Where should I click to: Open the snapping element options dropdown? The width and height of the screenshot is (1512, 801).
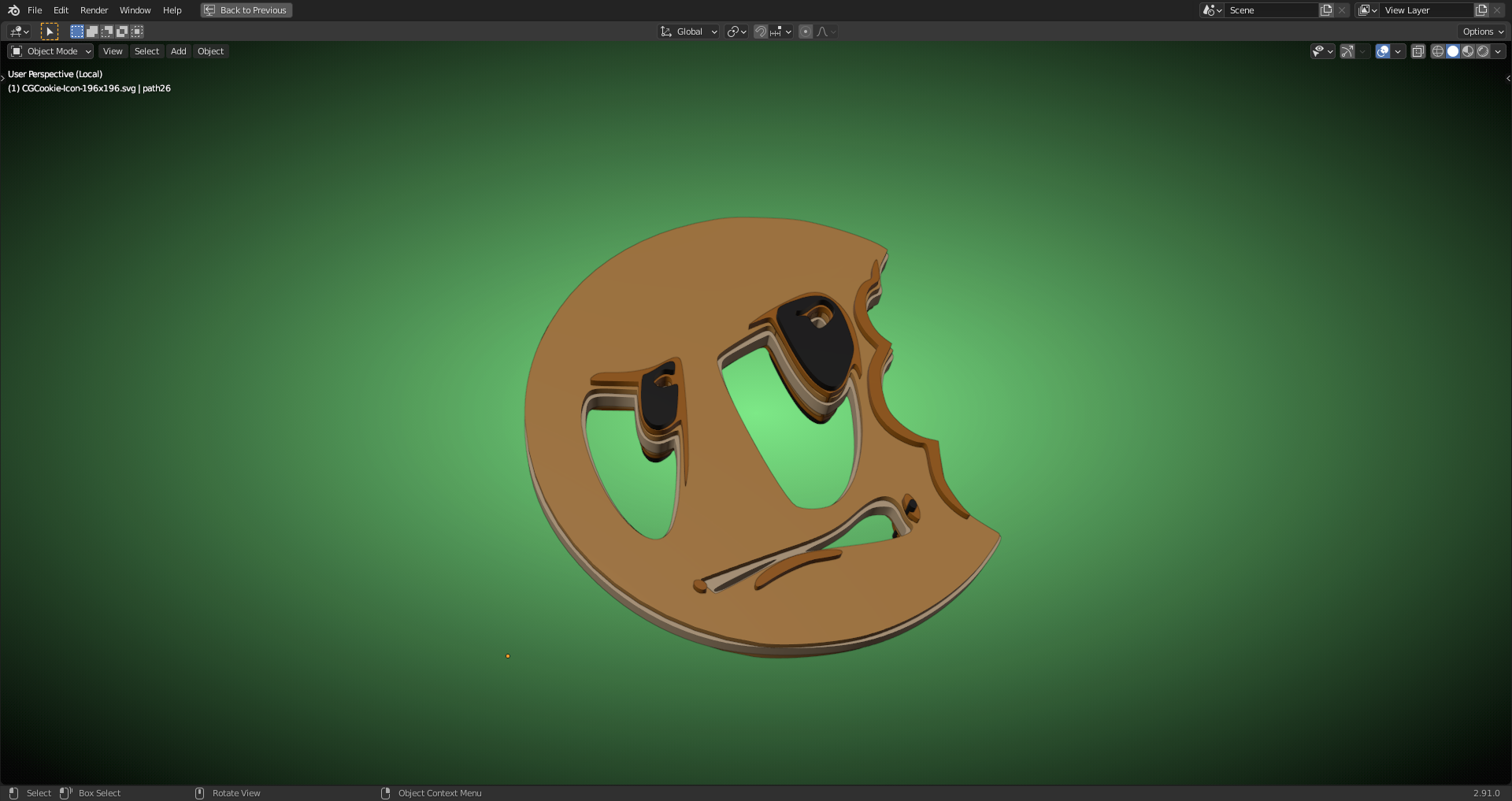click(x=781, y=32)
